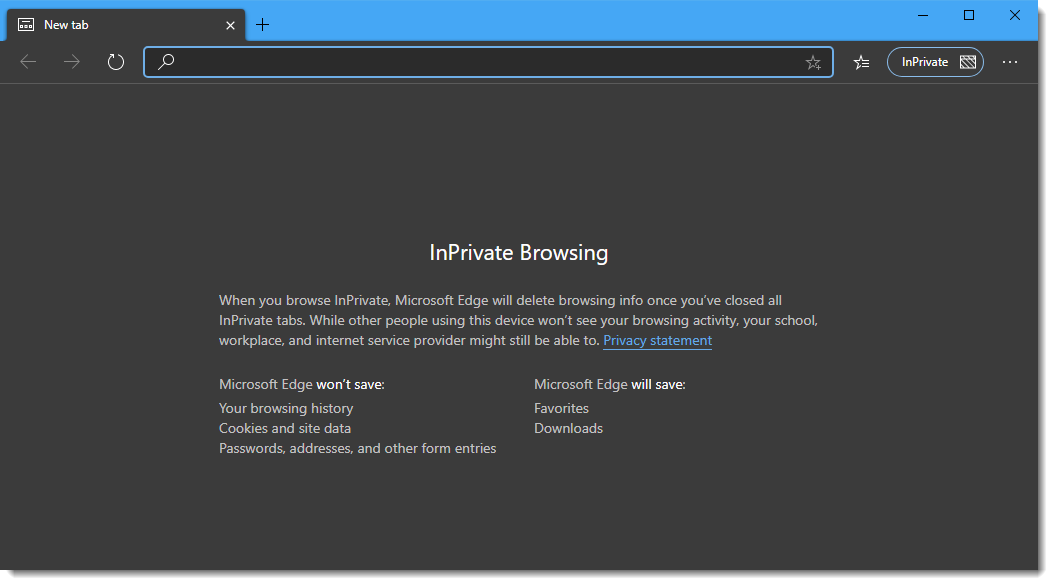Open the Favorites hub icon
Screen dimensions: 1053x585
[862, 62]
